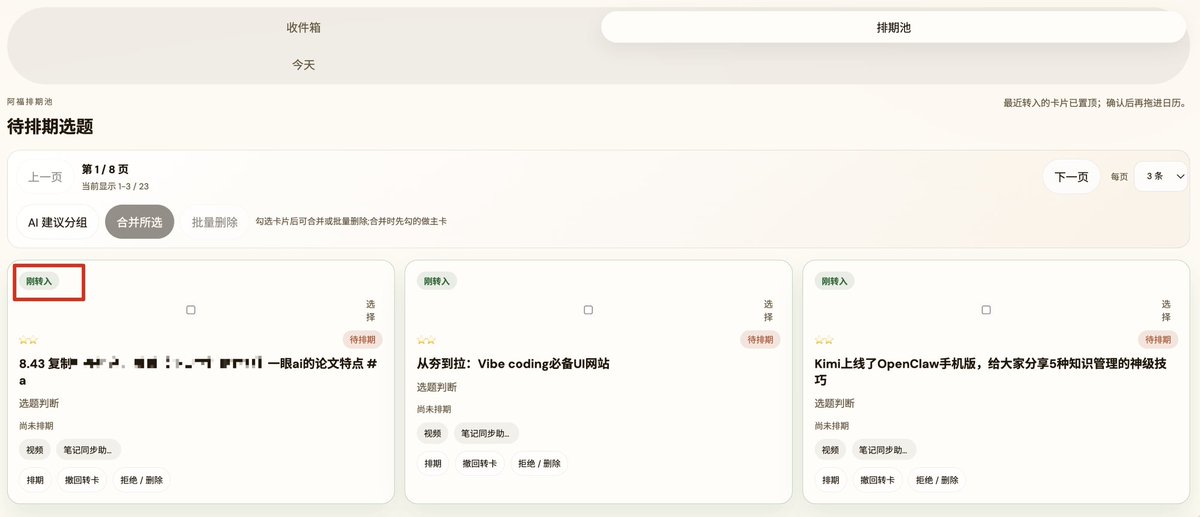Viewport: 1200px width, 517px height.
Task: Click the 视频 tag on the Kimi card
Action: [x=831, y=449]
